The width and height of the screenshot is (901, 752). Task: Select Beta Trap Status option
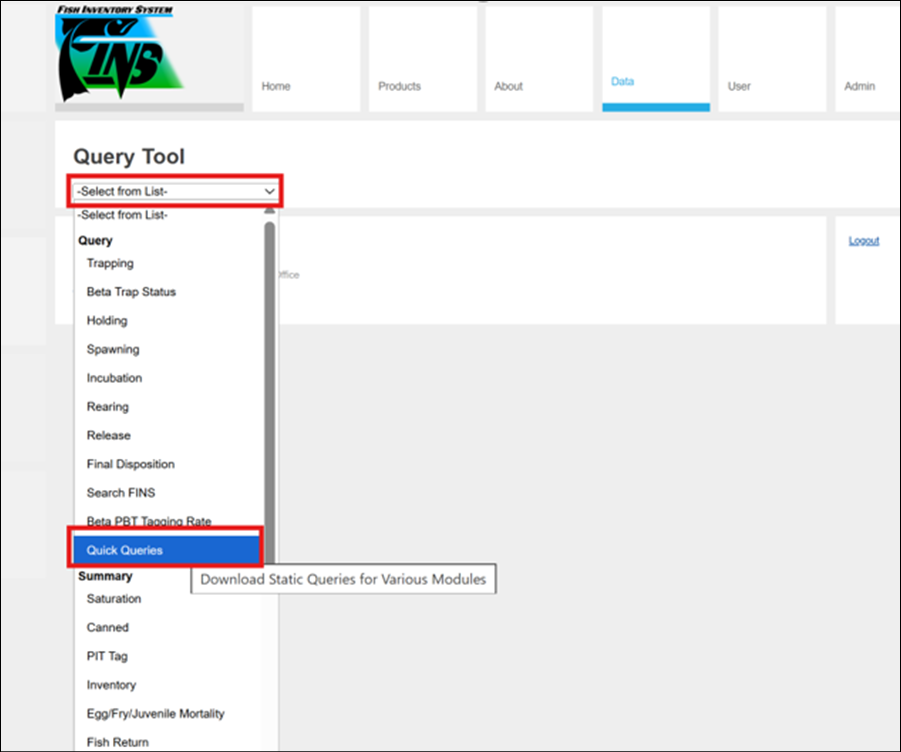[x=131, y=292]
